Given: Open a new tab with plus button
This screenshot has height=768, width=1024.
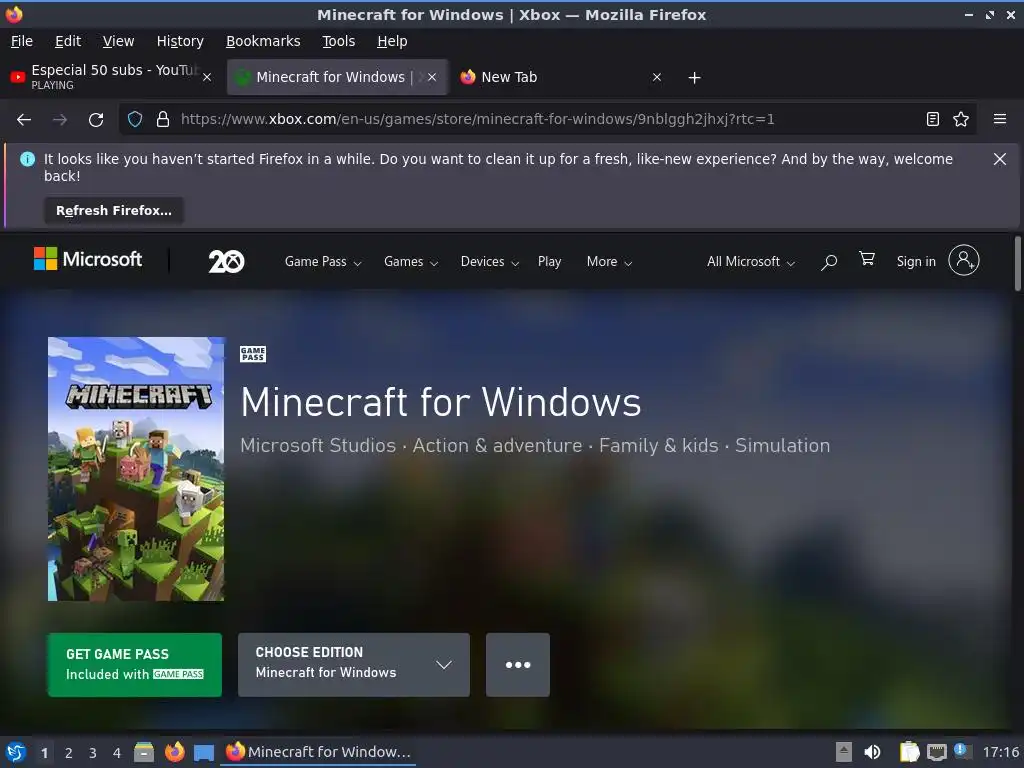Looking at the screenshot, I should coord(695,78).
